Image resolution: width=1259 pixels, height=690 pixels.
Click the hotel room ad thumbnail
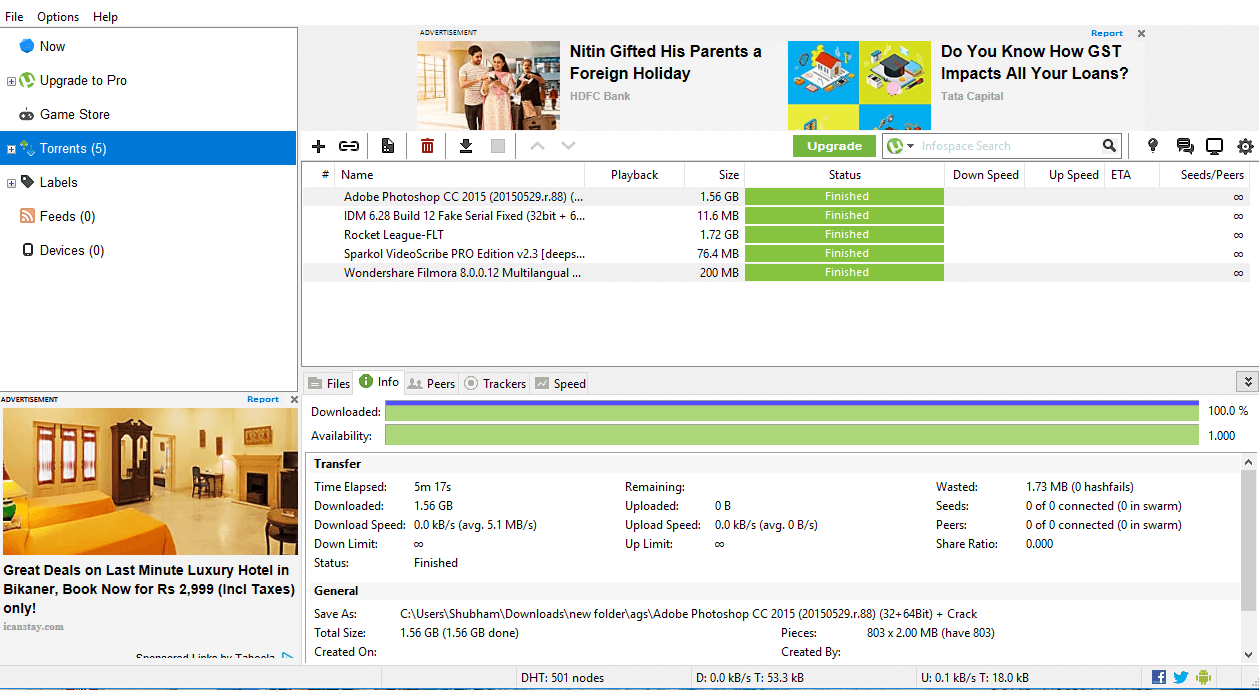coord(150,481)
